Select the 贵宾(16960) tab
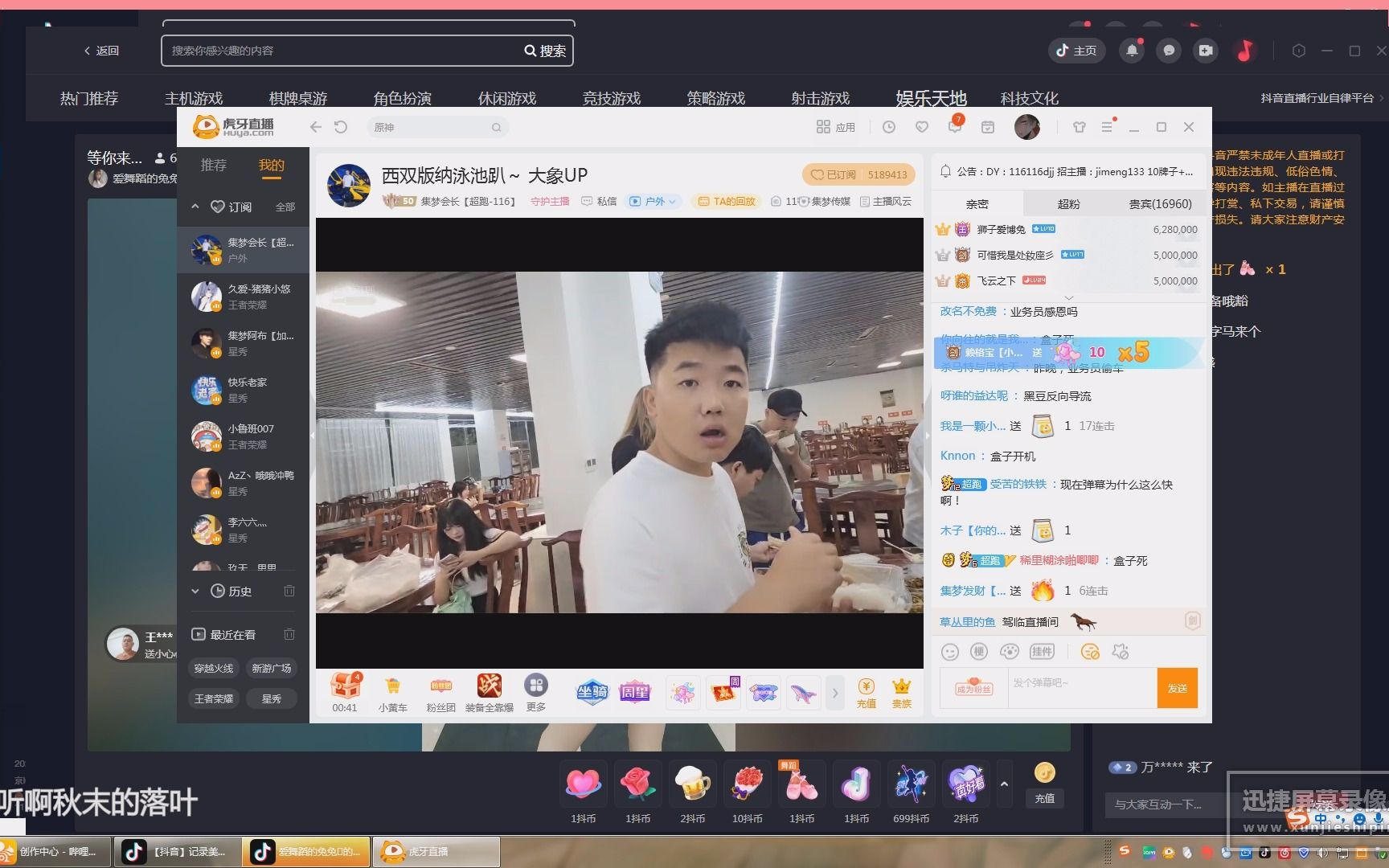This screenshot has height=868, width=1389. coord(1160,204)
